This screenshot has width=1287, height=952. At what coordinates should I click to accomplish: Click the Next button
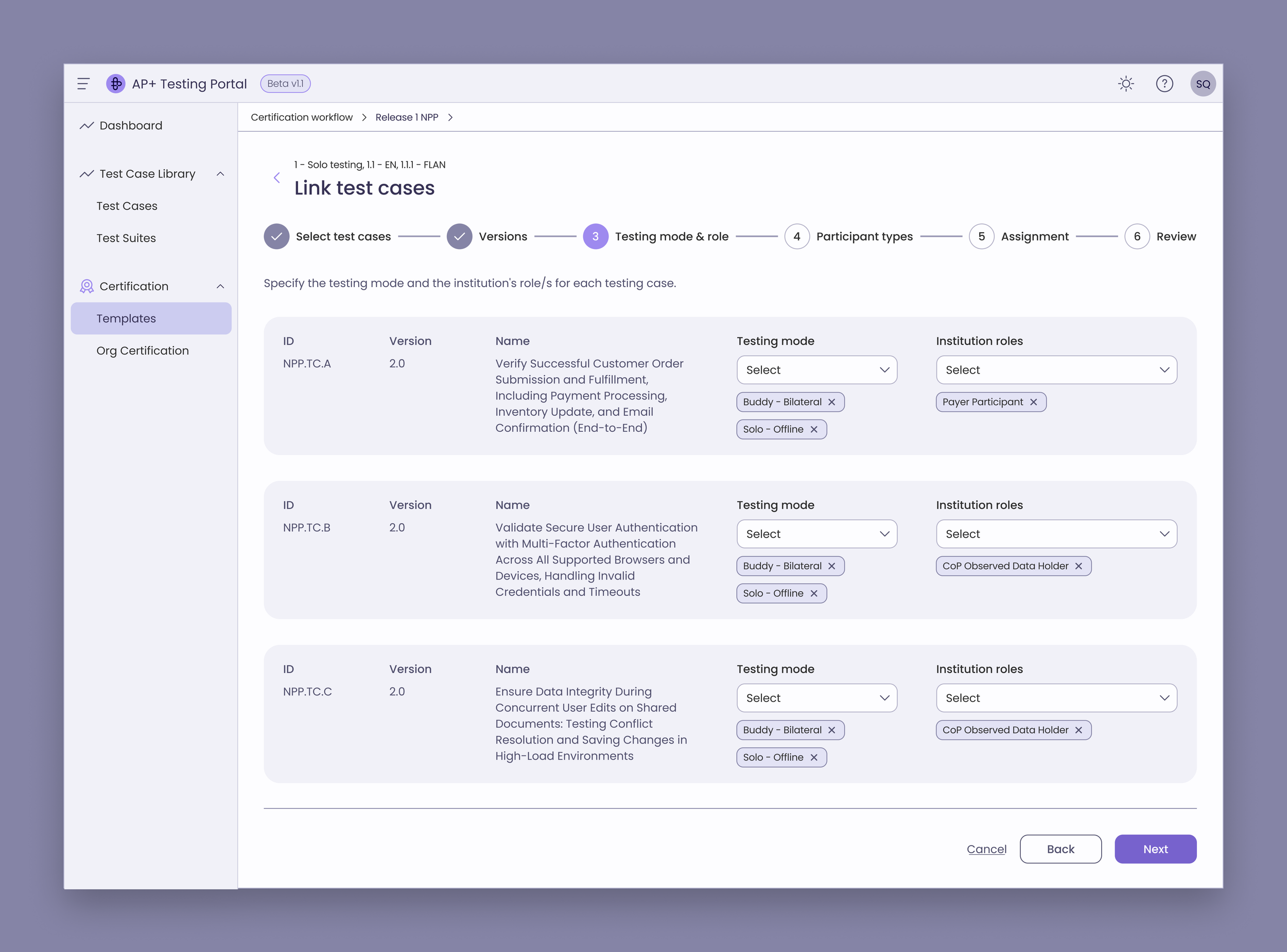point(1155,849)
